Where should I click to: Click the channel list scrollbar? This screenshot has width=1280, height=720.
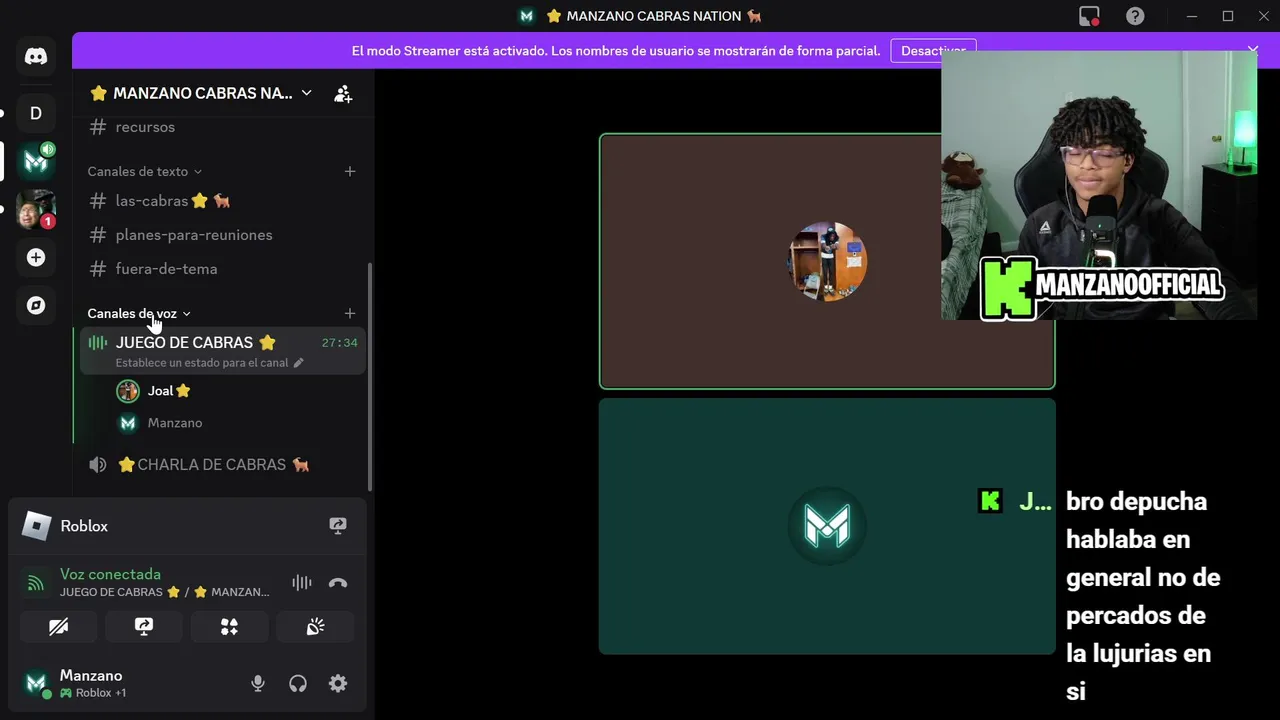click(370, 377)
